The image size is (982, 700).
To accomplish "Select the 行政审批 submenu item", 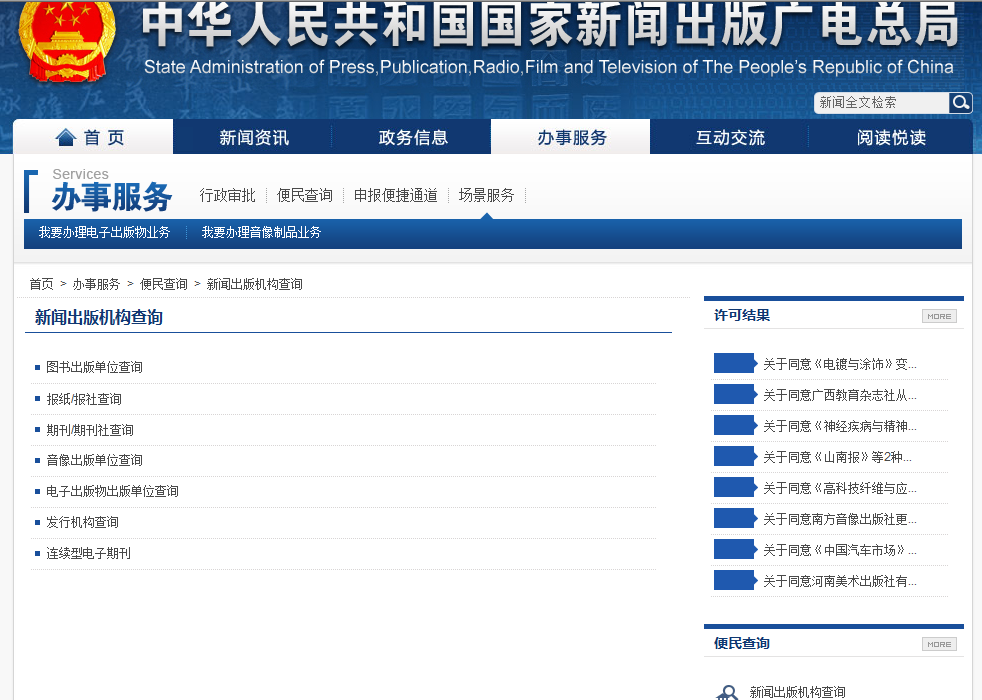I will [x=227, y=195].
